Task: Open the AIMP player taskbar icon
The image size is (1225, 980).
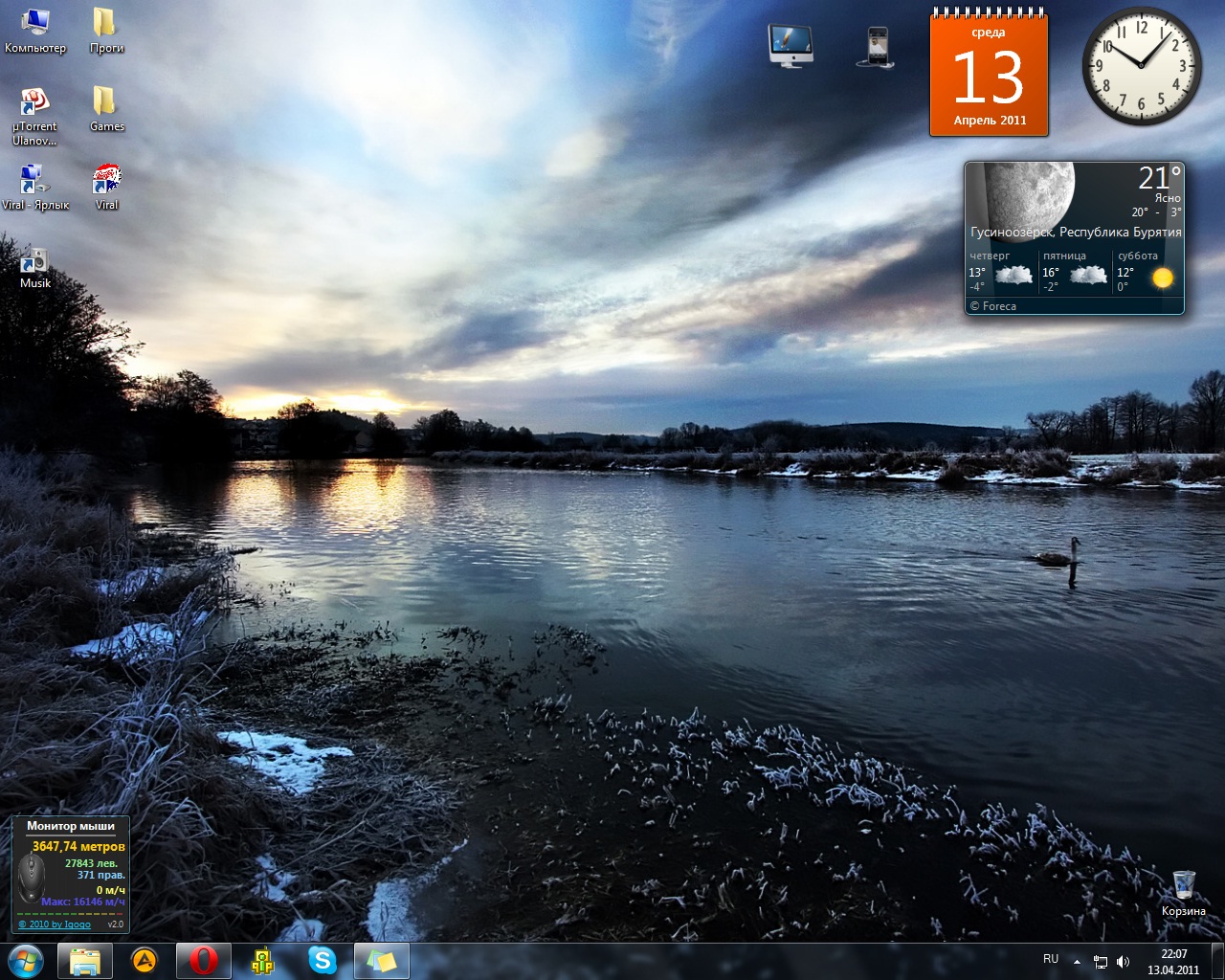Action: (x=144, y=961)
